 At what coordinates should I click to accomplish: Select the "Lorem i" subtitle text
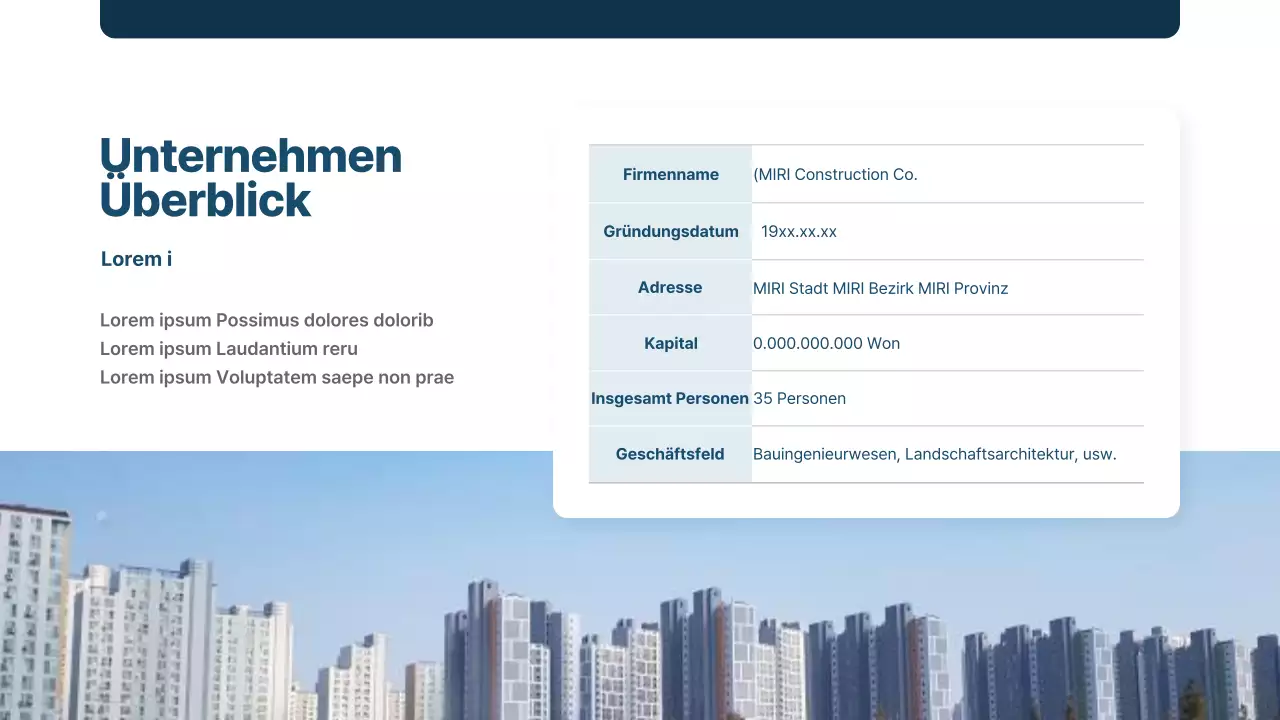[x=136, y=258]
